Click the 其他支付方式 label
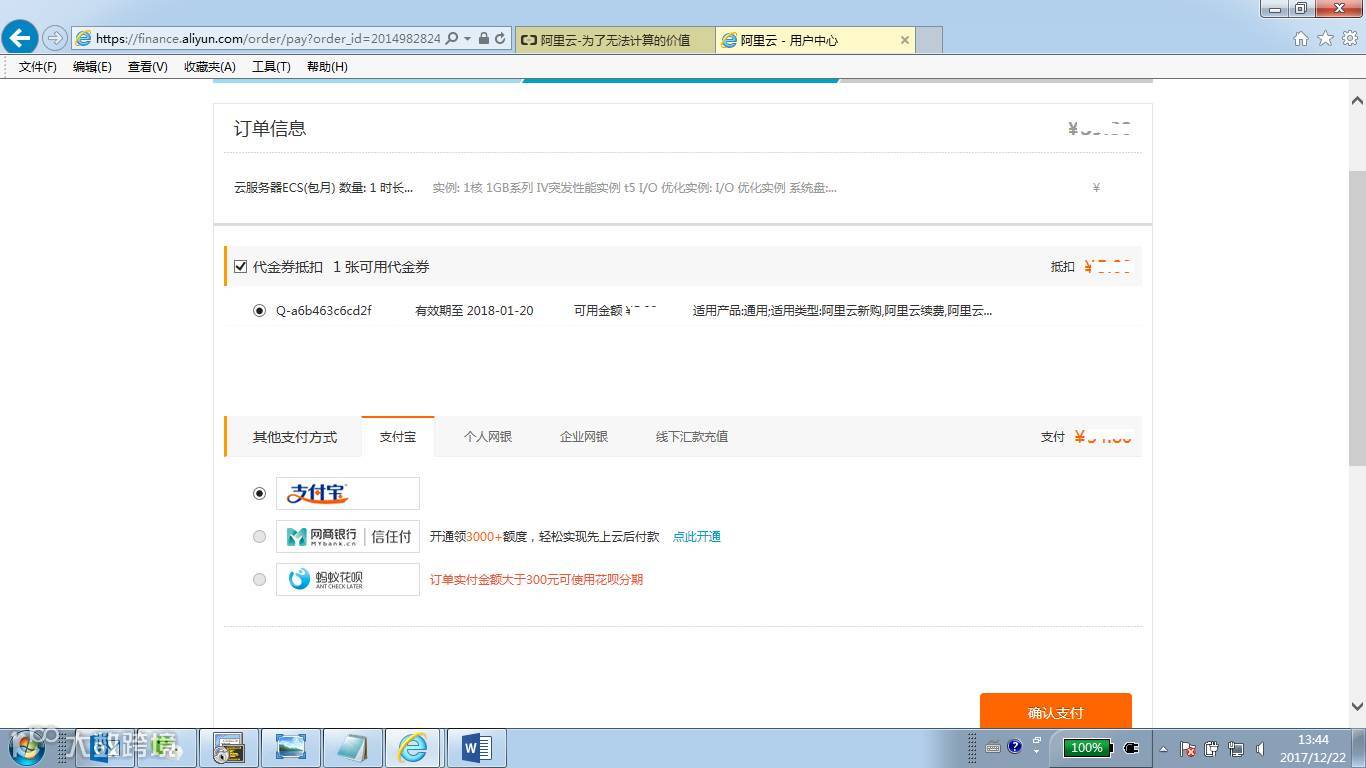This screenshot has height=768, width=1366. [295, 437]
